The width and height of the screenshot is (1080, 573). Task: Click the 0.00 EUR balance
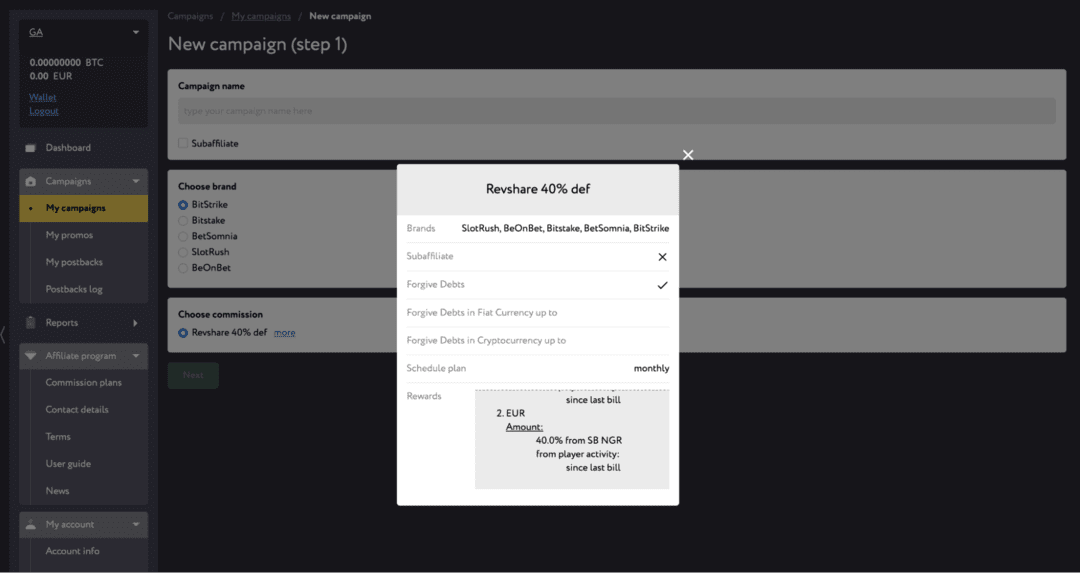point(50,76)
